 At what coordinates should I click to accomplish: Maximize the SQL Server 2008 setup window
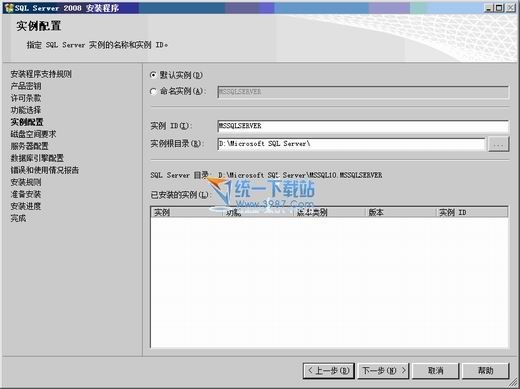click(x=499, y=8)
